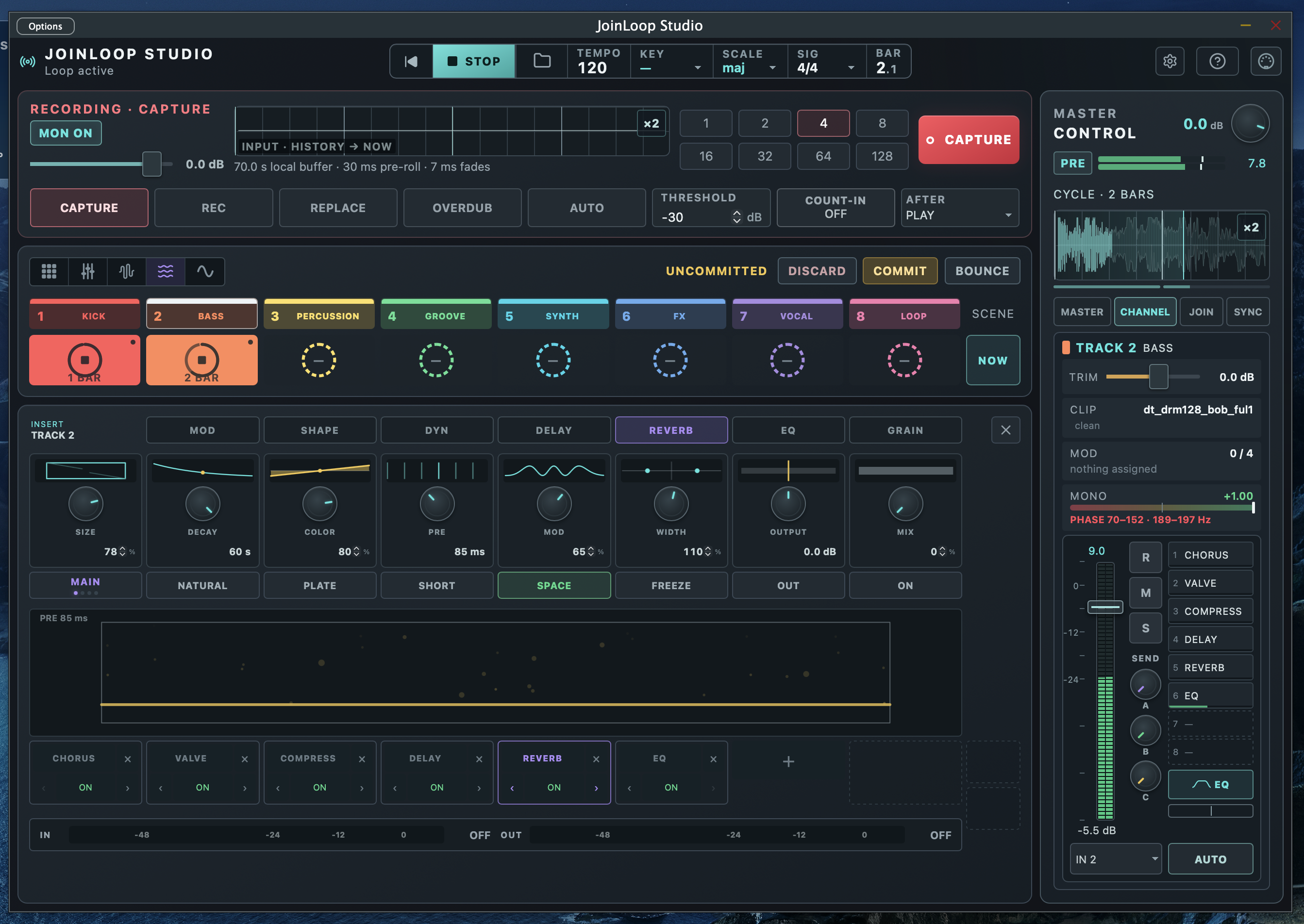Toggle the PRE meter button
The width and height of the screenshot is (1304, 924).
[x=1072, y=163]
